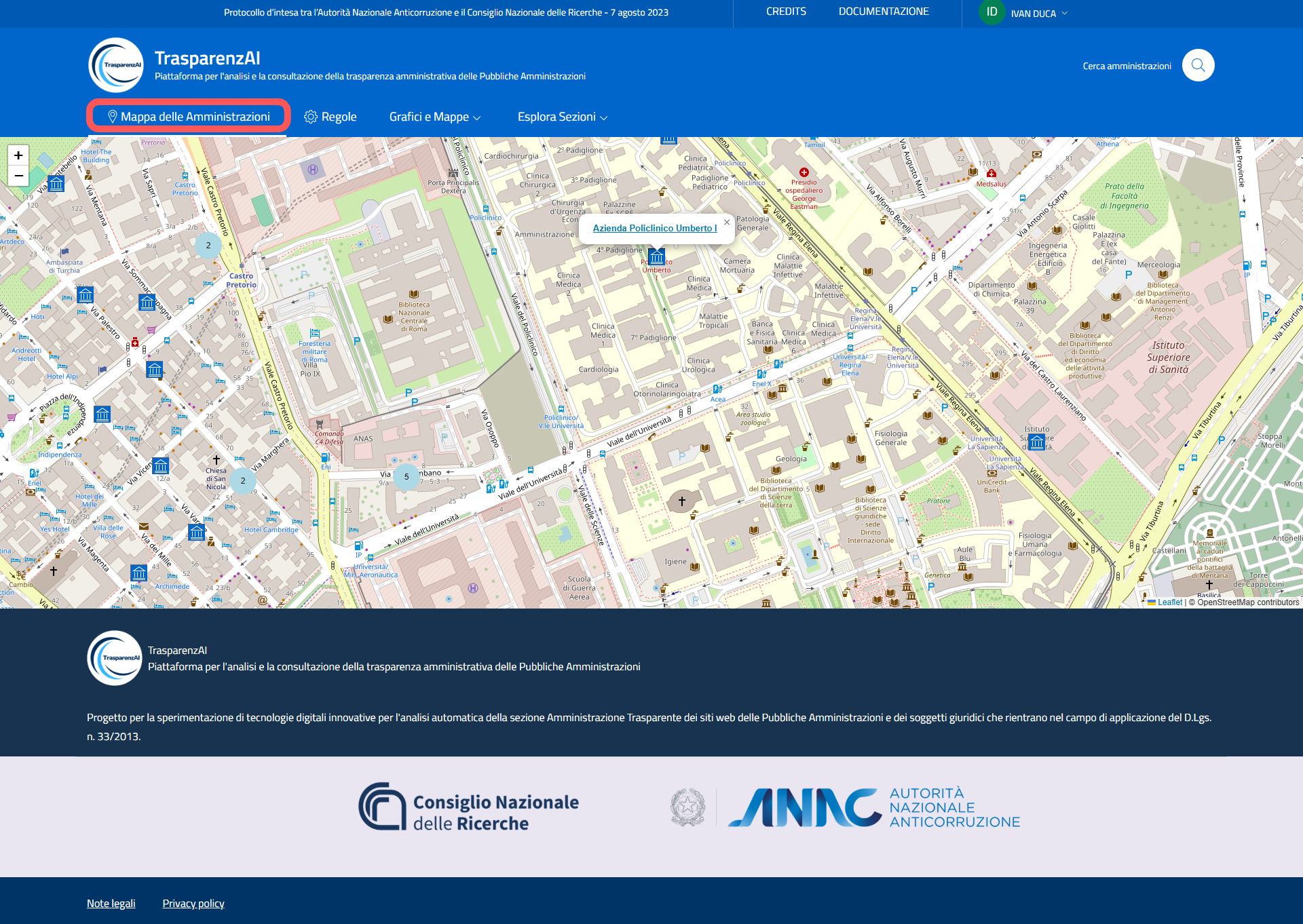This screenshot has height=924, width=1303.
Task: Select the administration marker right of Hotel Alpi
Action: pyautogui.click(x=155, y=370)
